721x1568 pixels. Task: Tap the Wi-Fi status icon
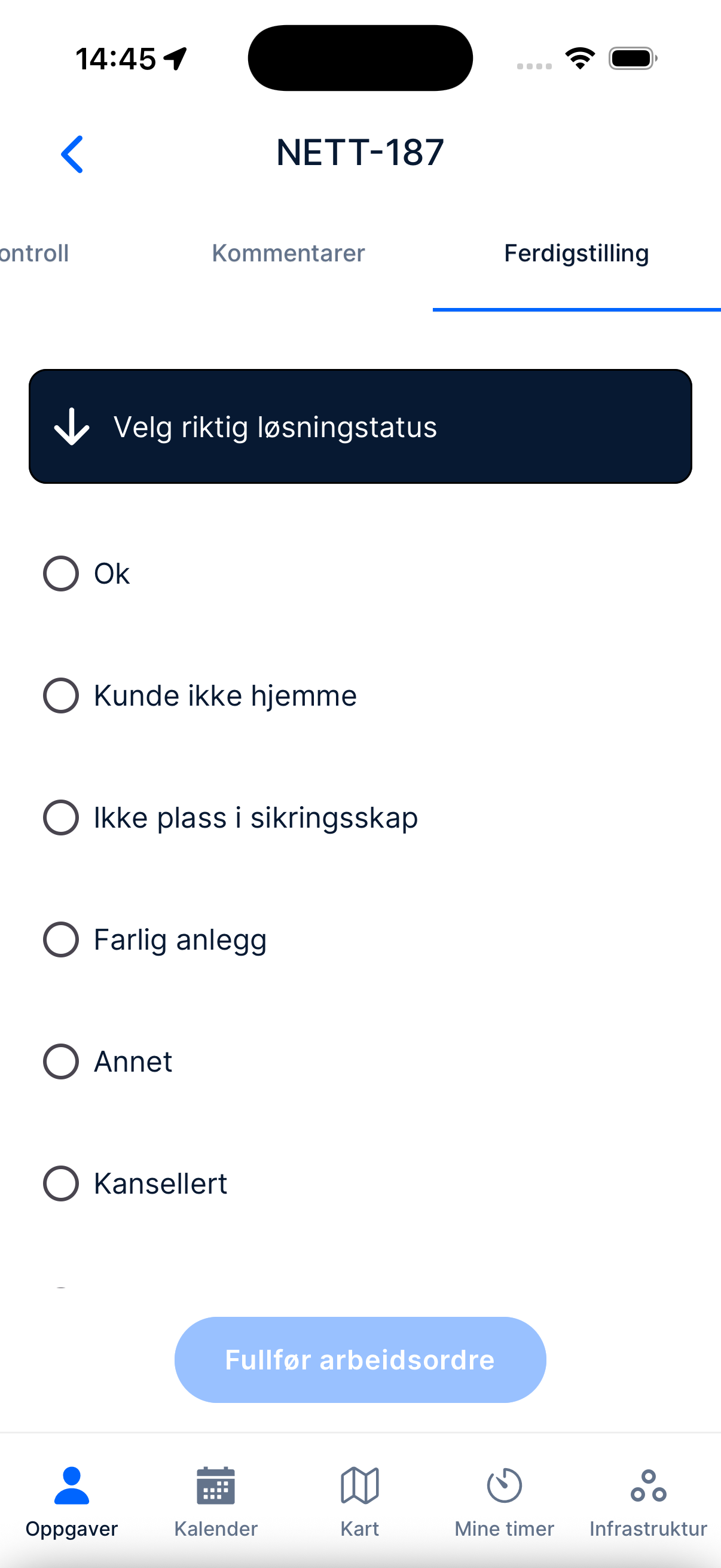(x=580, y=59)
